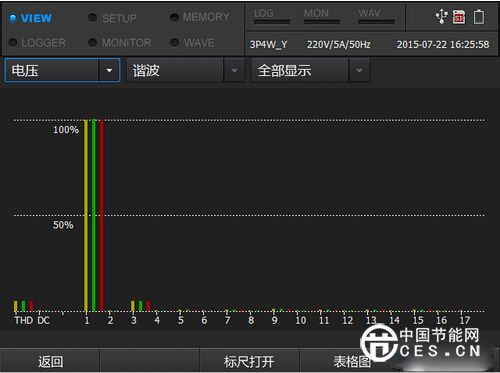This screenshot has height=373, width=500.
Task: Click the 3P4W_Y wiring label
Action: coord(269,44)
